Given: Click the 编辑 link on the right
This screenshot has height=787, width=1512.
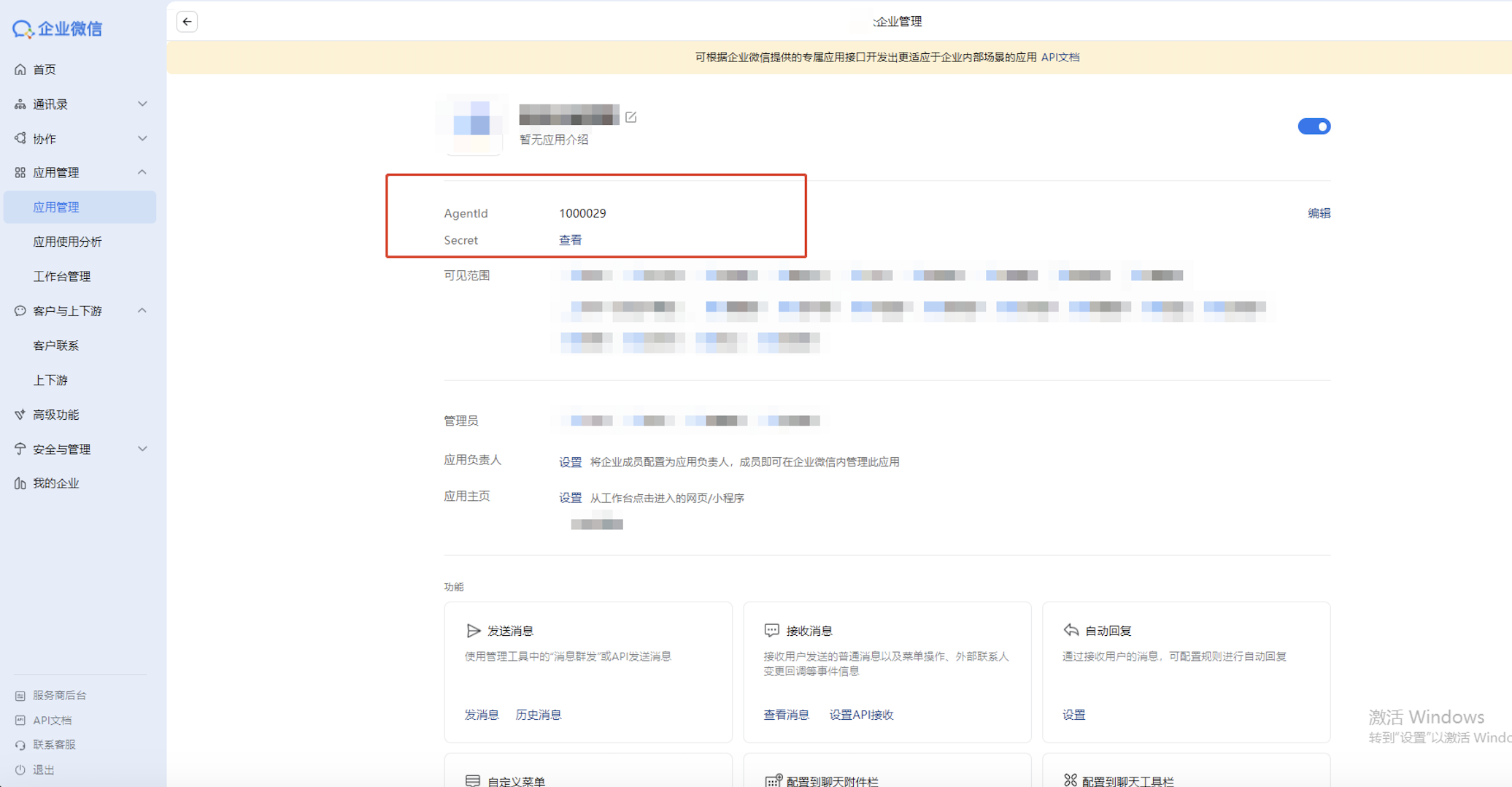Looking at the screenshot, I should click(1319, 213).
